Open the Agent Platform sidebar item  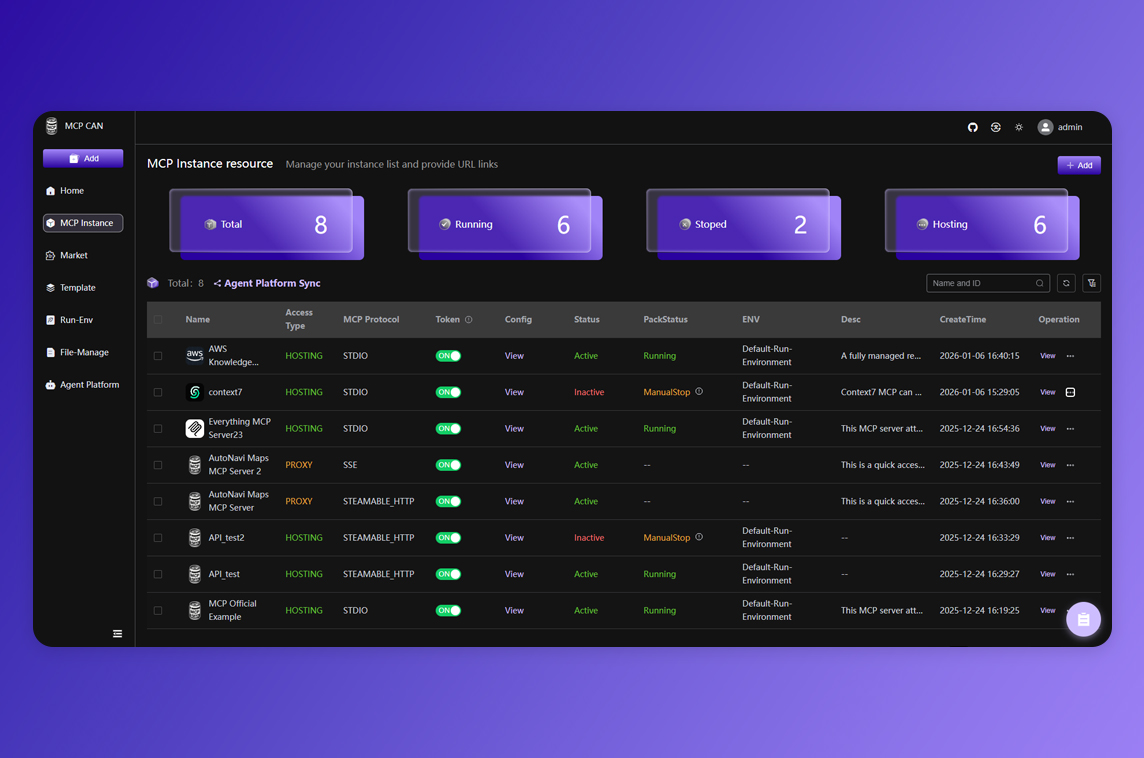coord(88,384)
